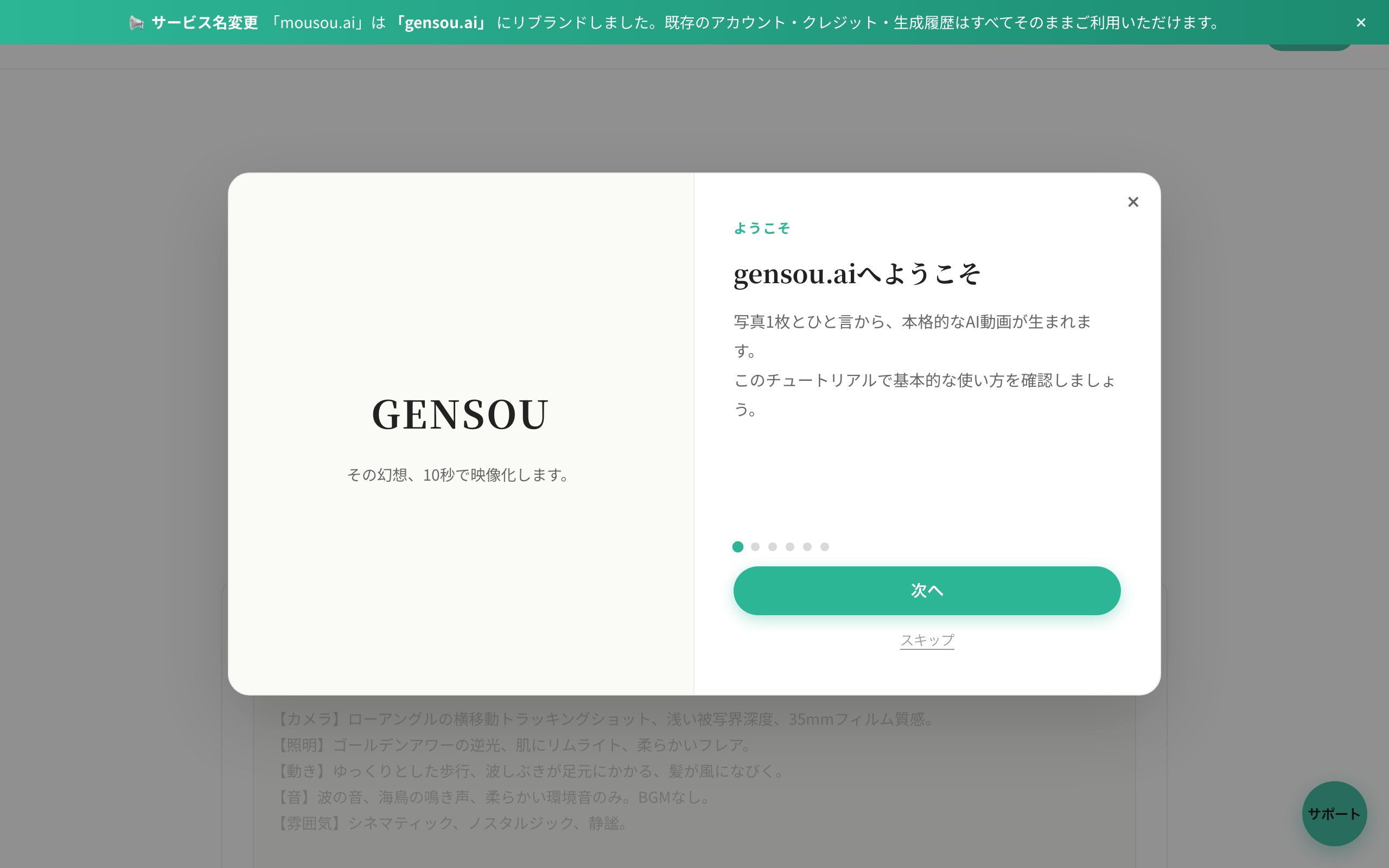Viewport: 1389px width, 868px height.
Task: Jump to the sixth tutorial step dot
Action: coord(824,546)
